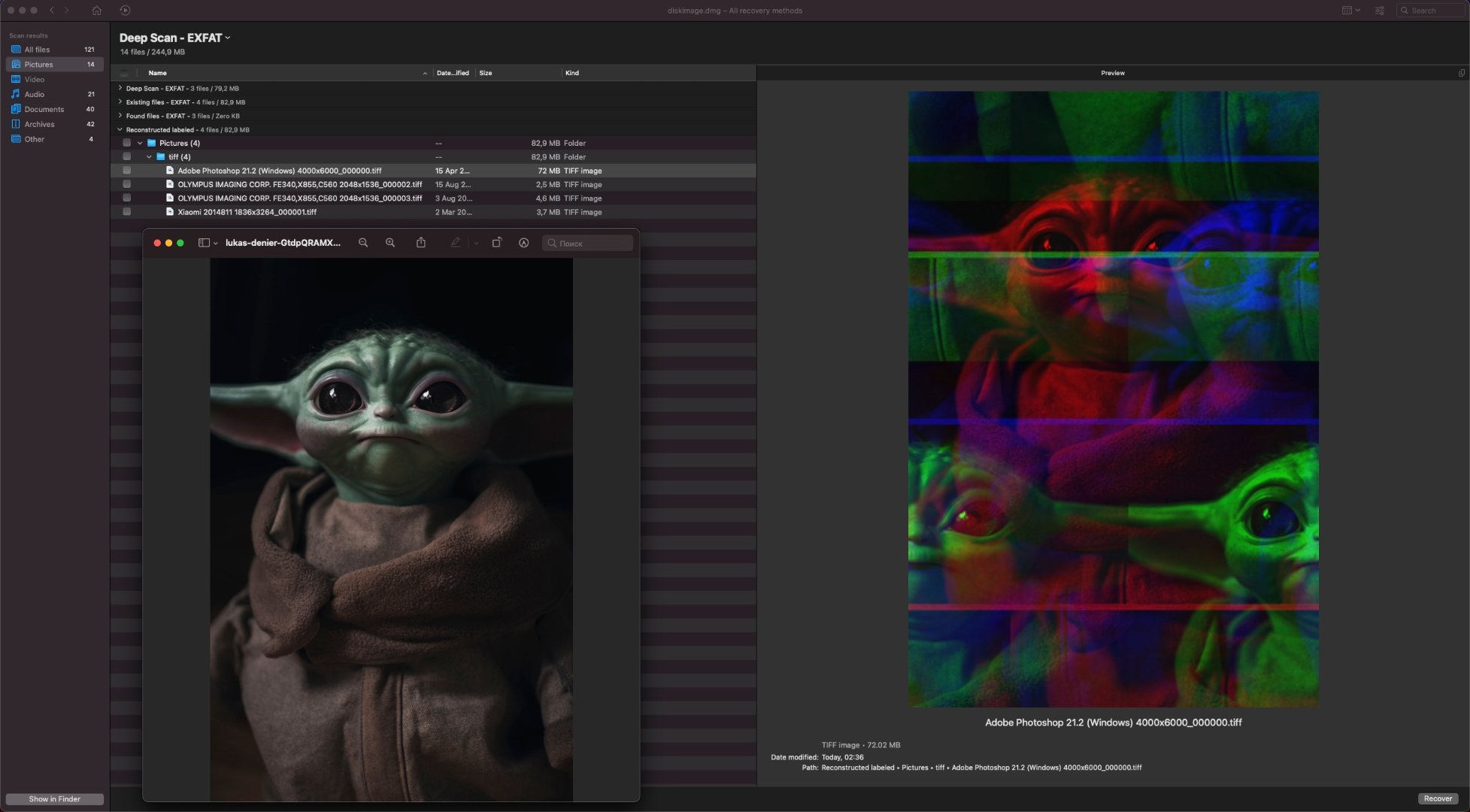Open the filter settings sliders icon
1470x812 pixels.
pos(1380,11)
